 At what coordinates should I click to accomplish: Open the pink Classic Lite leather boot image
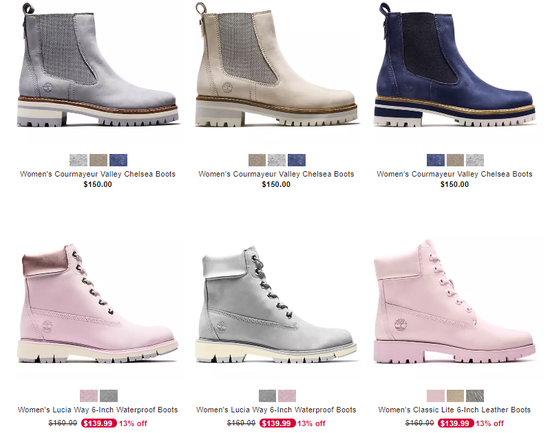click(455, 302)
